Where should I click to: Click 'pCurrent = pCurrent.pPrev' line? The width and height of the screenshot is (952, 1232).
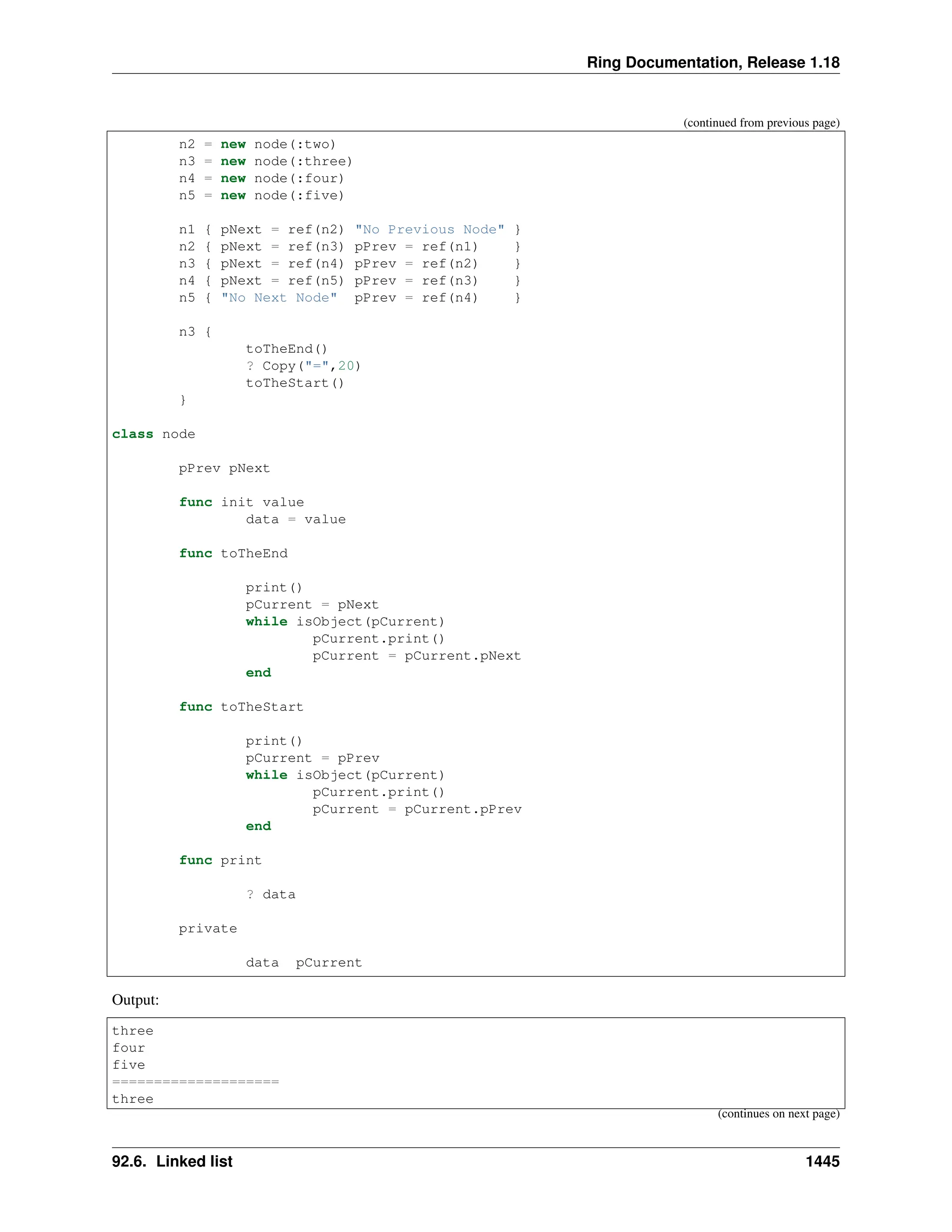pyautogui.click(x=417, y=809)
